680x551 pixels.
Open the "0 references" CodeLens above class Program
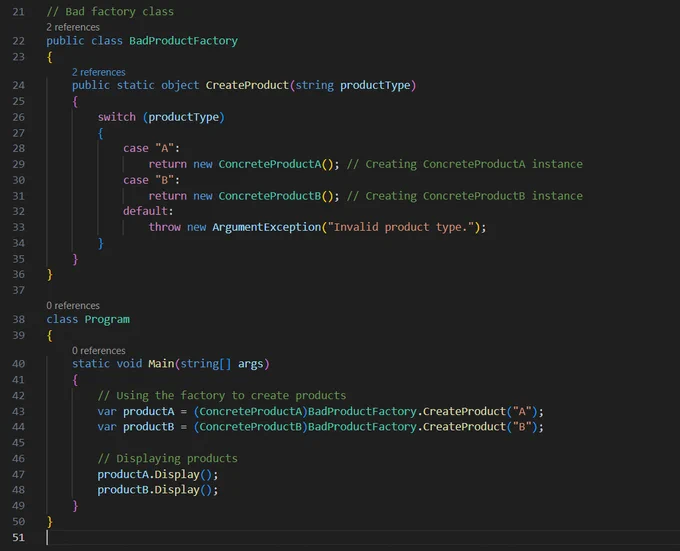[x=73, y=306]
